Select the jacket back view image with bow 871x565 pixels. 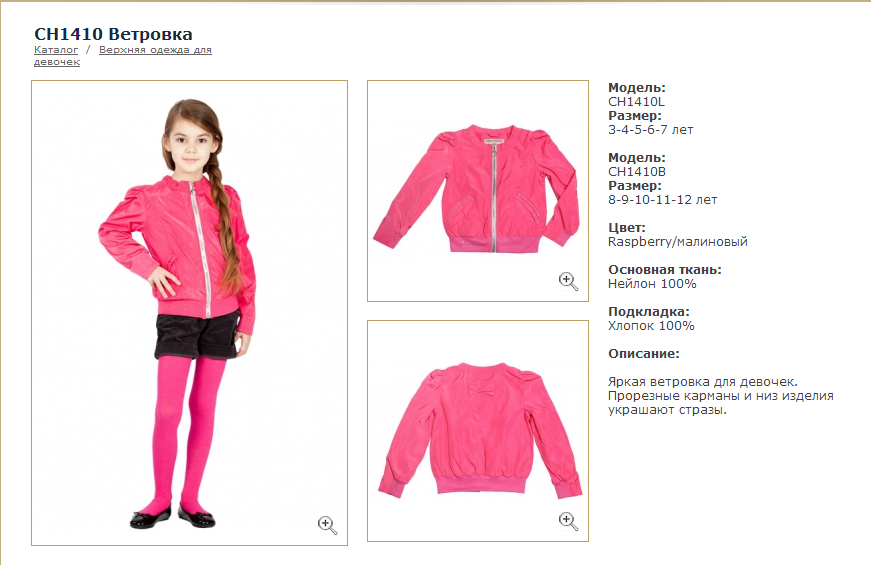(478, 431)
